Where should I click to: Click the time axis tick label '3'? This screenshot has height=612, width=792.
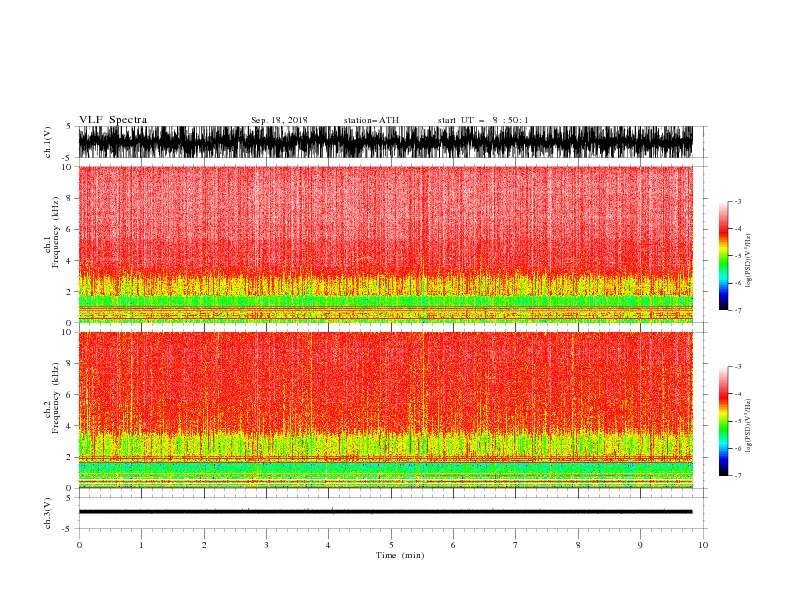coord(266,545)
